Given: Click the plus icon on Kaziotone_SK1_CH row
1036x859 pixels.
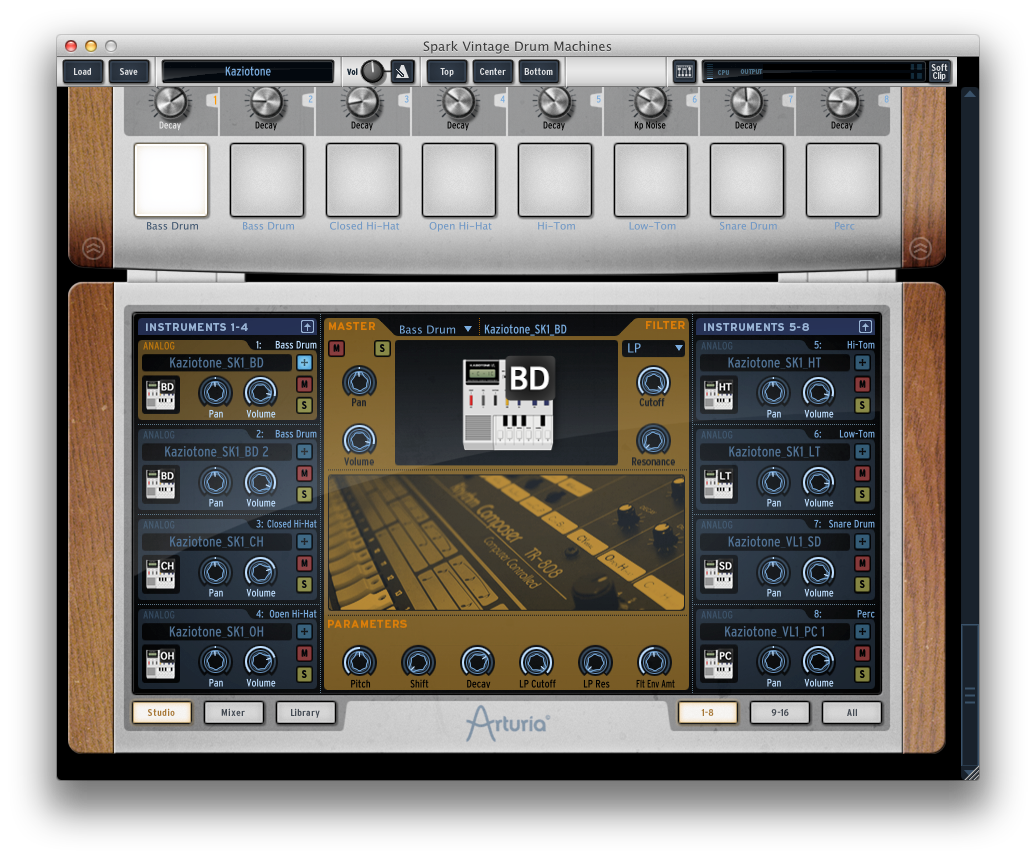Looking at the screenshot, I should 304,541.
